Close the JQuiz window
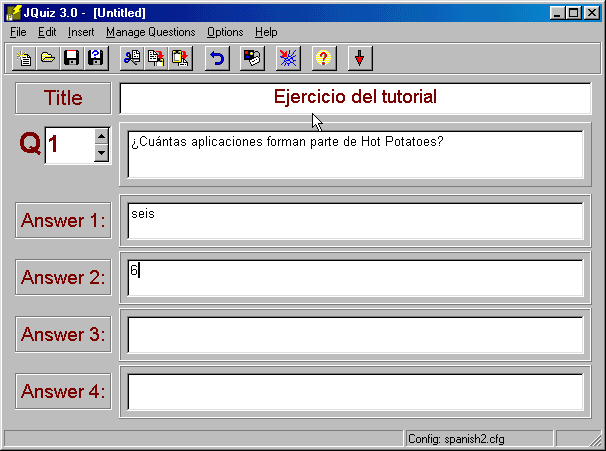606x451 pixels. (592, 13)
